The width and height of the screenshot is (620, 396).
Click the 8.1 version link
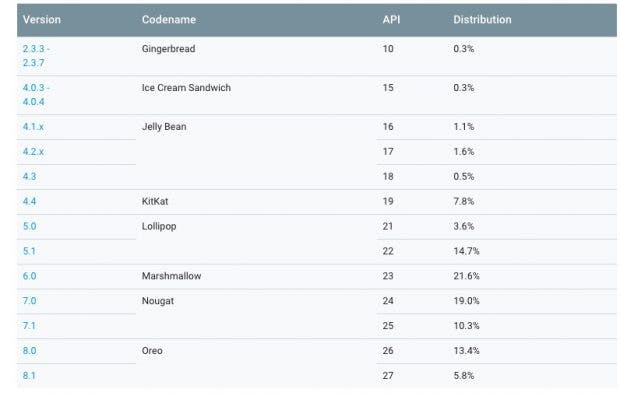29,376
